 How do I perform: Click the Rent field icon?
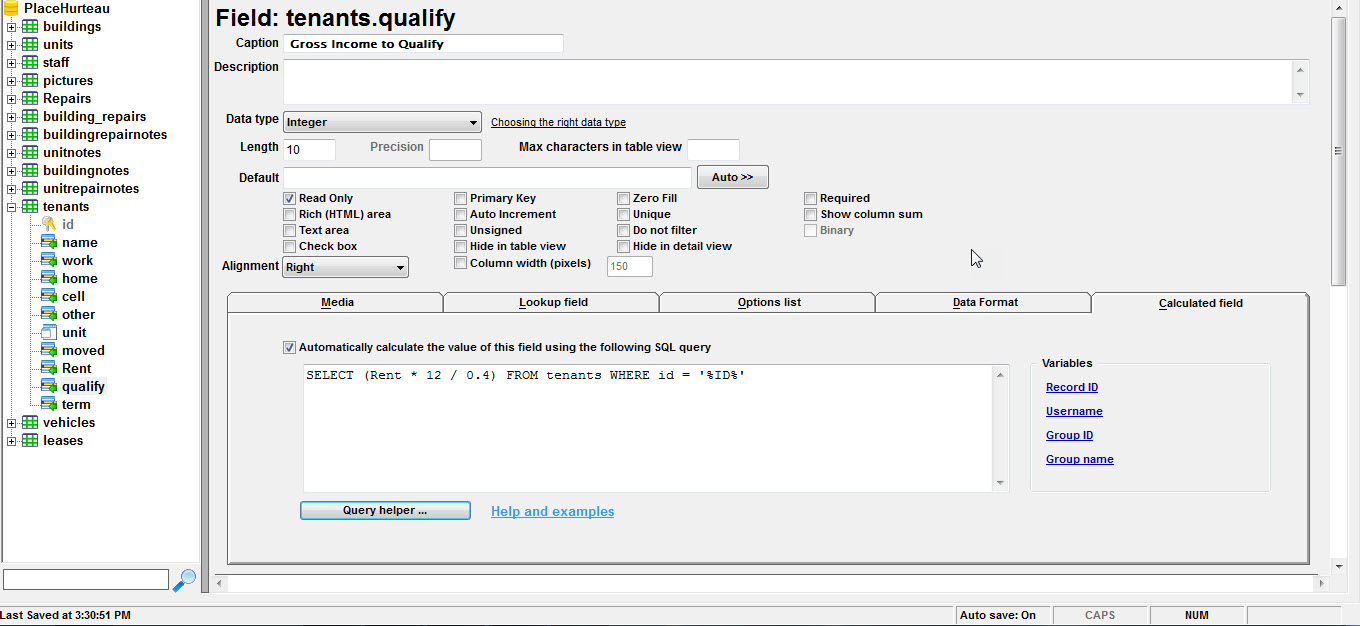(x=49, y=369)
